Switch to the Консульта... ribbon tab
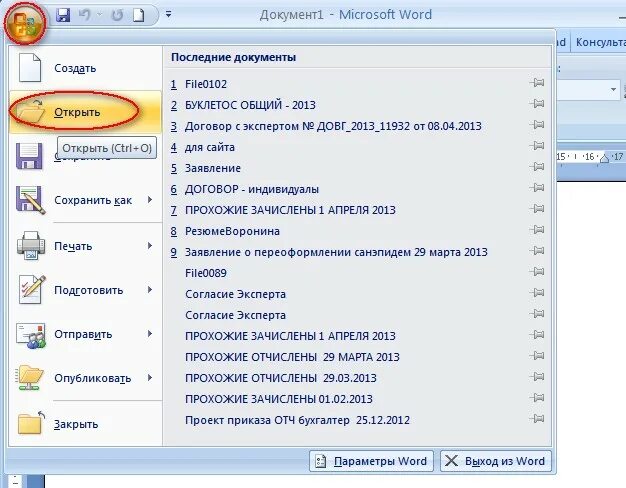The width and height of the screenshot is (626, 488). tap(600, 42)
